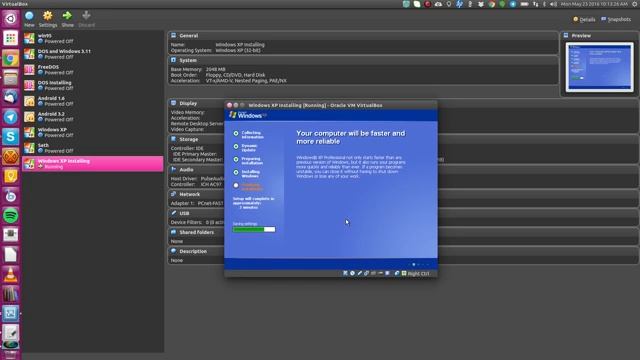
Task: Switch to the Details view
Action: click(584, 19)
